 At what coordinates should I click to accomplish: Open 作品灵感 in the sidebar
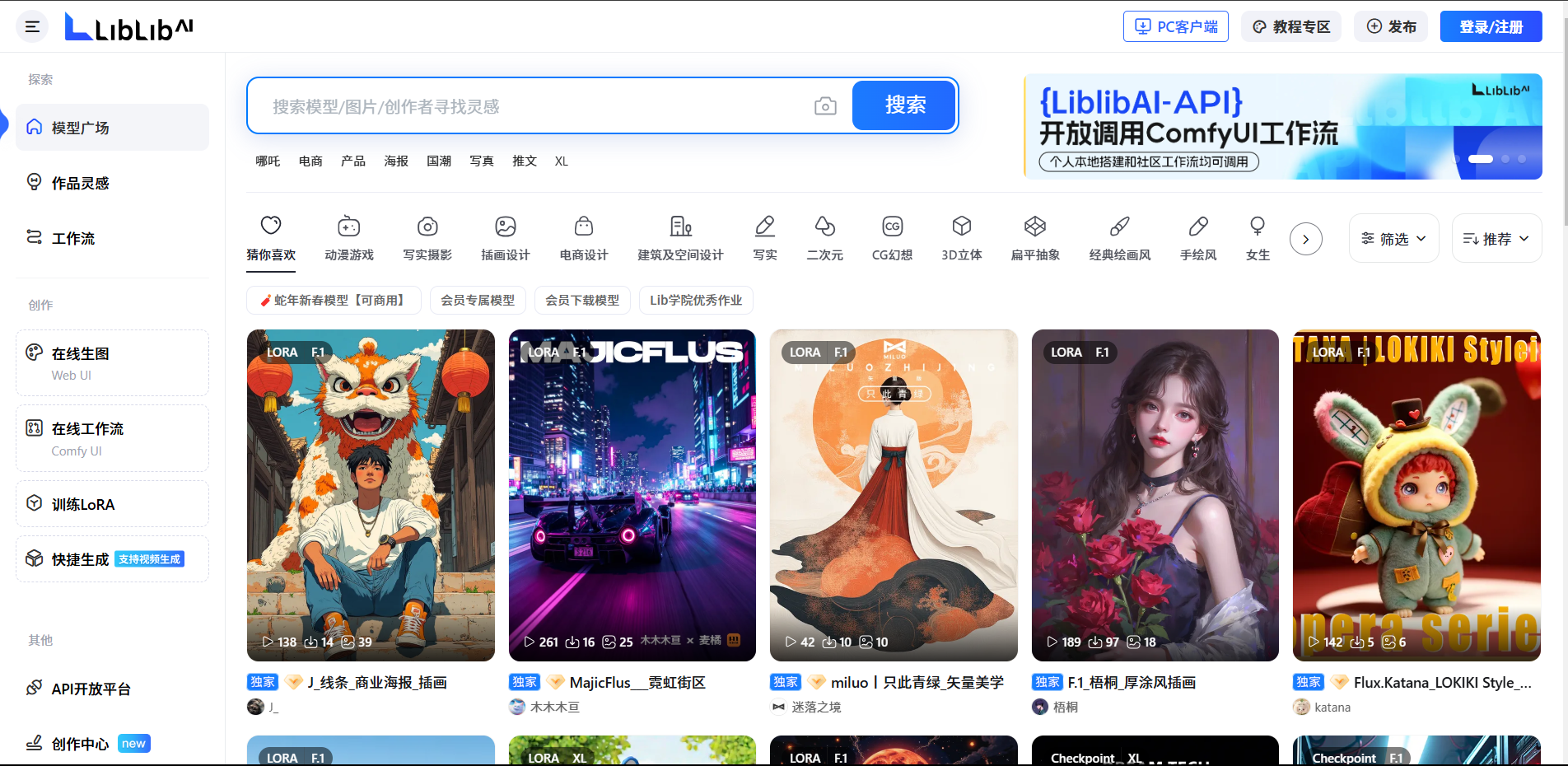click(x=80, y=183)
